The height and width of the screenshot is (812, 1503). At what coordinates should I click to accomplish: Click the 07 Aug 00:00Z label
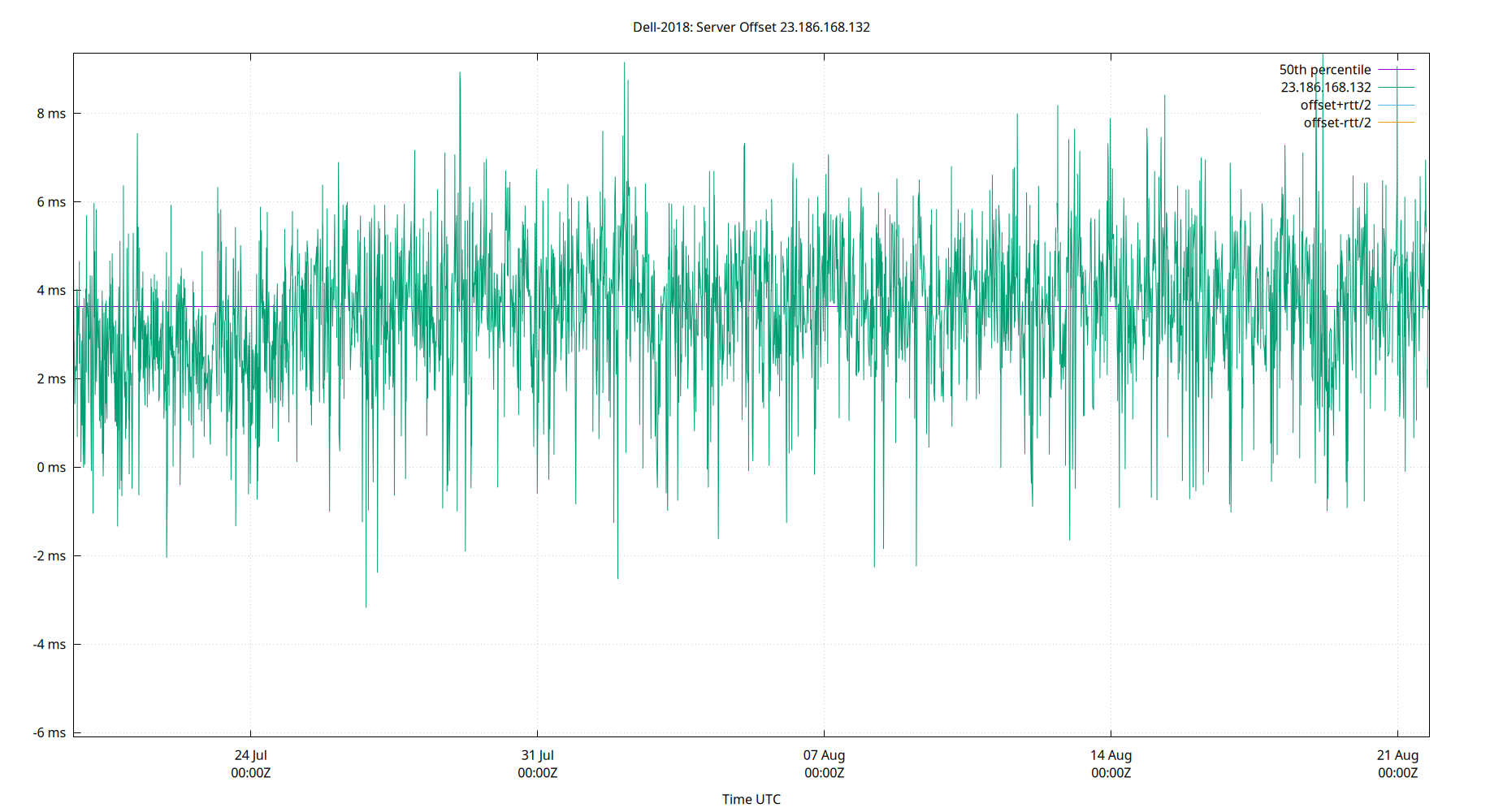coord(825,763)
